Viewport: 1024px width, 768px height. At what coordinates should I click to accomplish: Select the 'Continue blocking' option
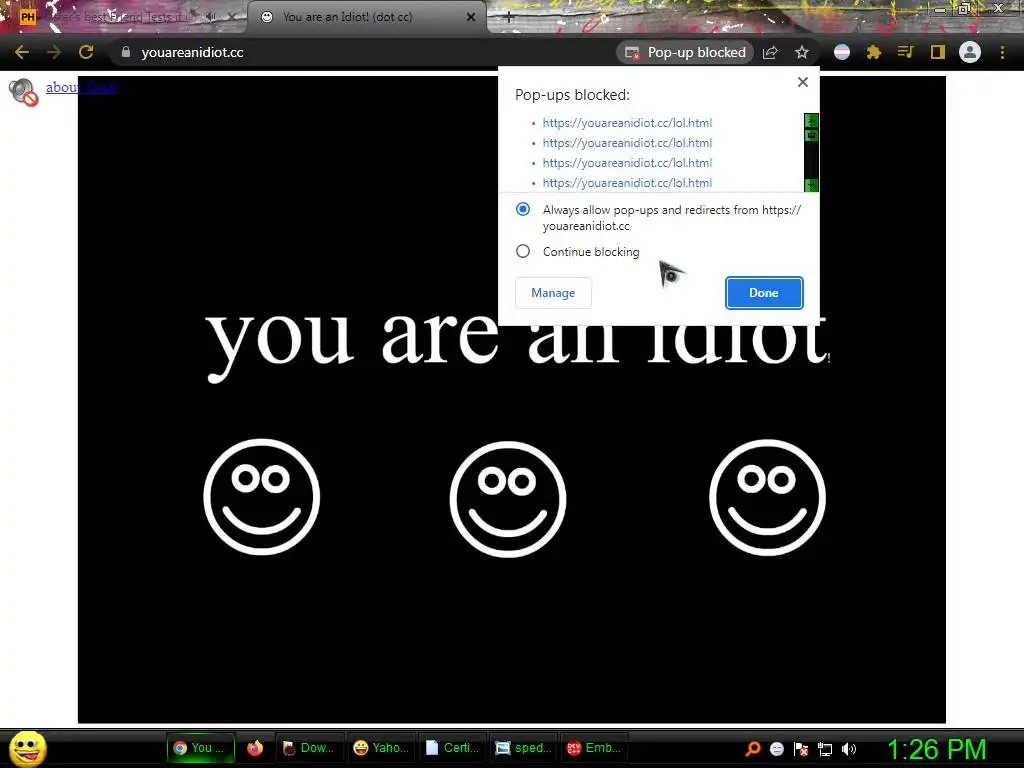tap(522, 251)
